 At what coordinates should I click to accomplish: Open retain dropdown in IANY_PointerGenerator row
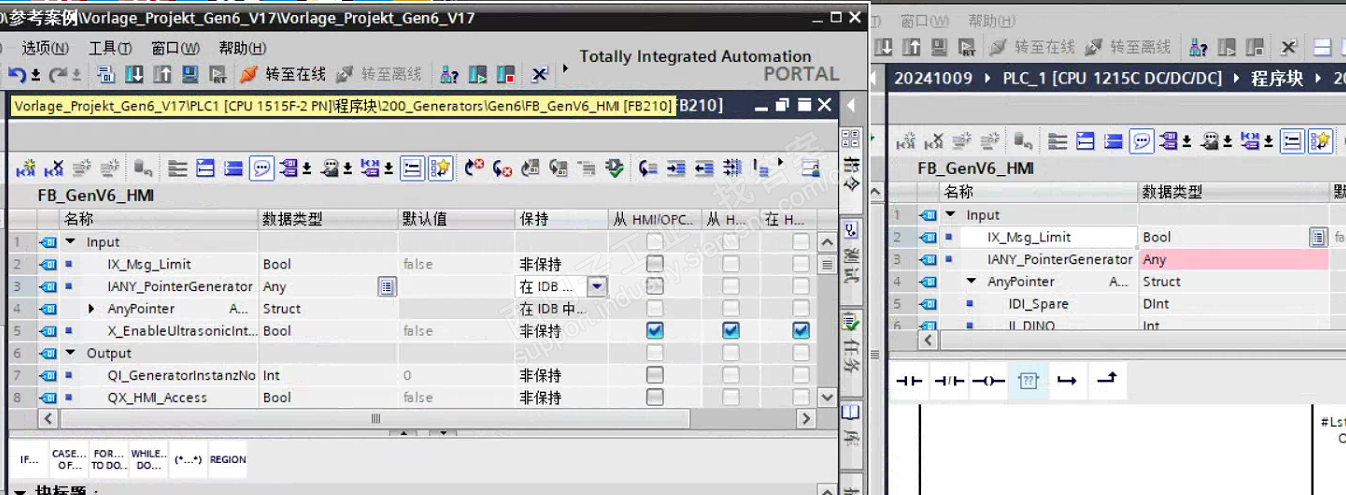[x=597, y=287]
